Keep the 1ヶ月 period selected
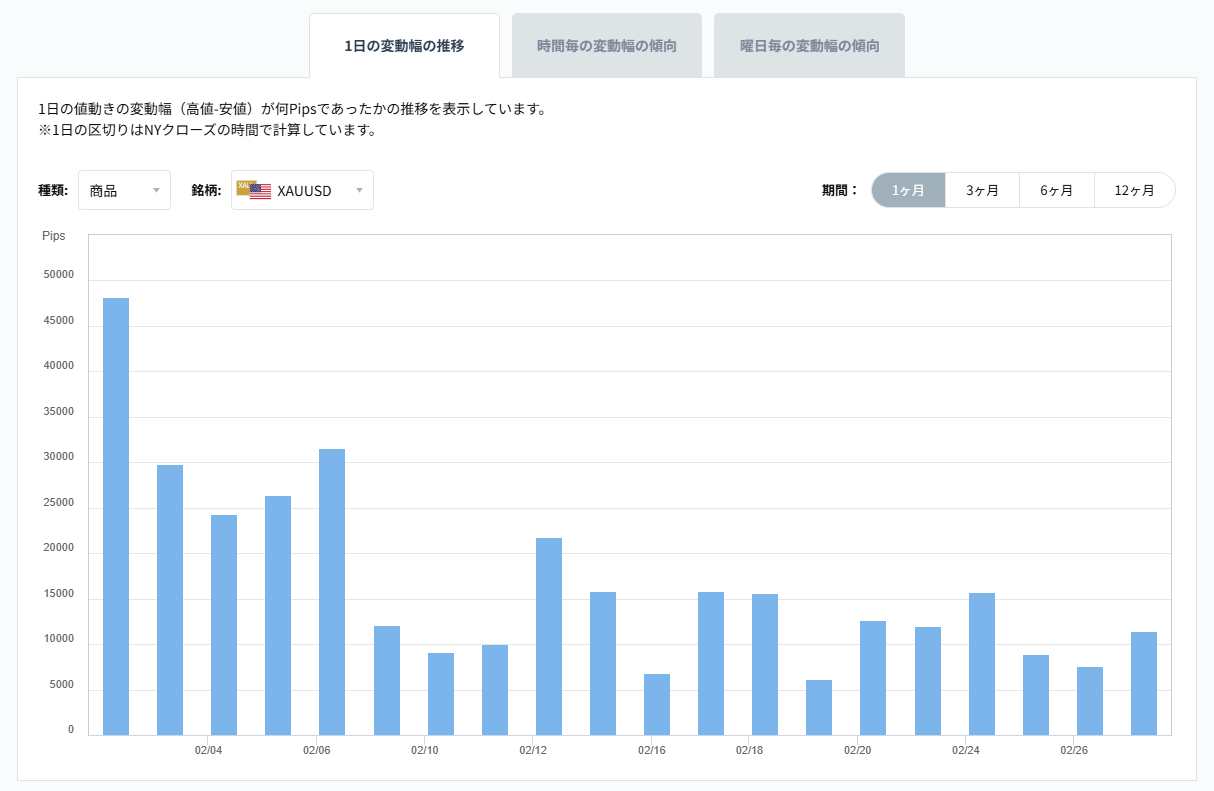Image resolution: width=1214 pixels, height=791 pixels. click(907, 190)
